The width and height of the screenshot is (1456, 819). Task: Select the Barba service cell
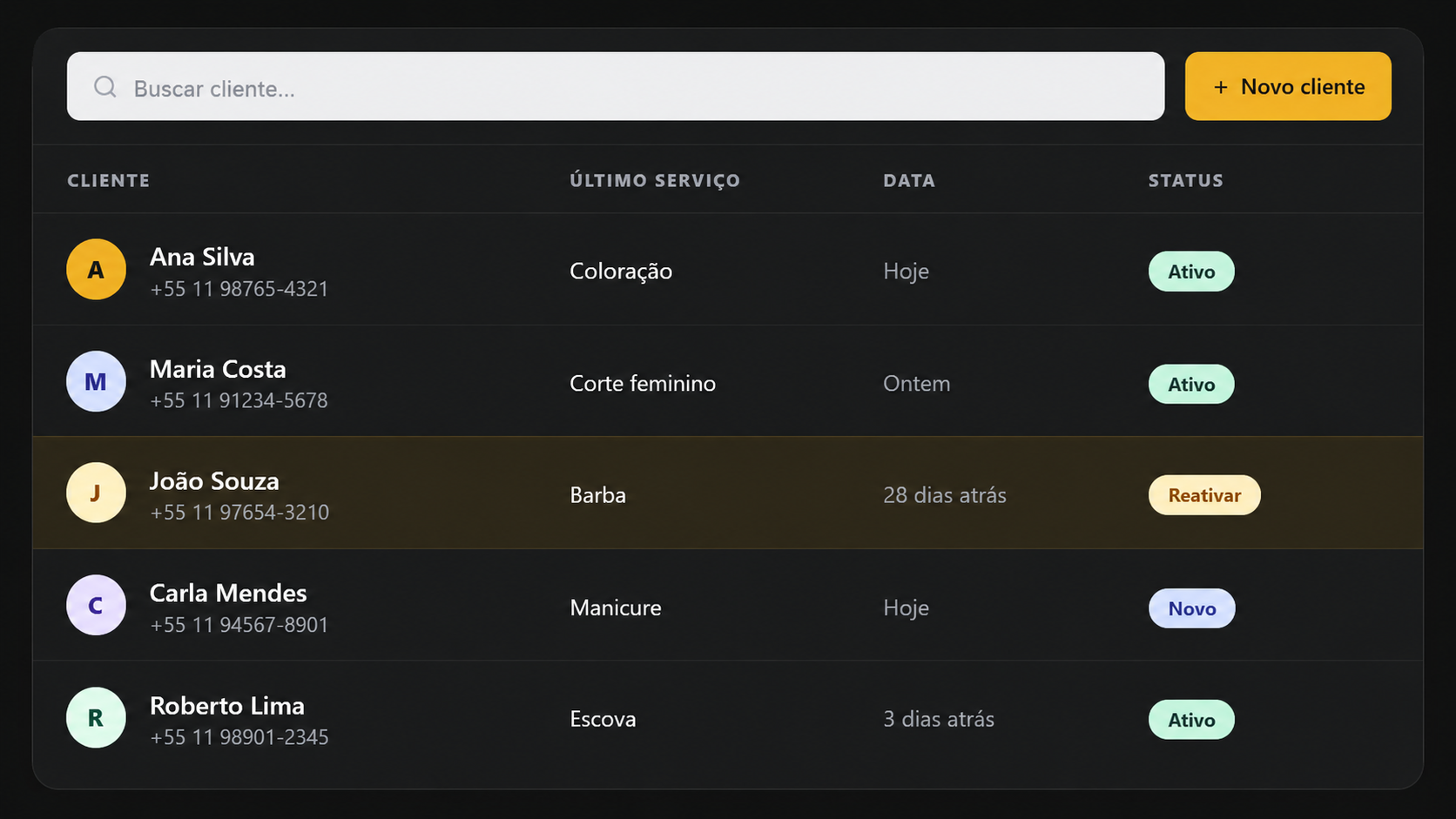pyautogui.click(x=598, y=495)
